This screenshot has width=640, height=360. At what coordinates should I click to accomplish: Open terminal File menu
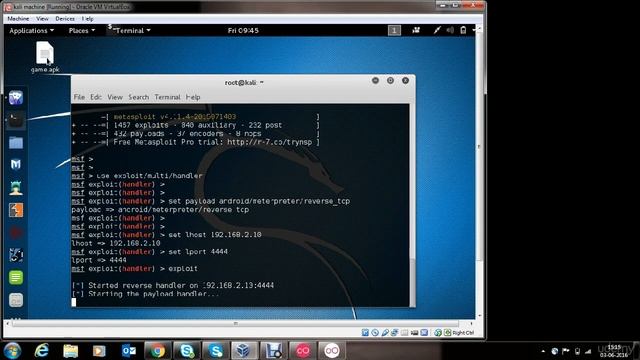pos(79,97)
